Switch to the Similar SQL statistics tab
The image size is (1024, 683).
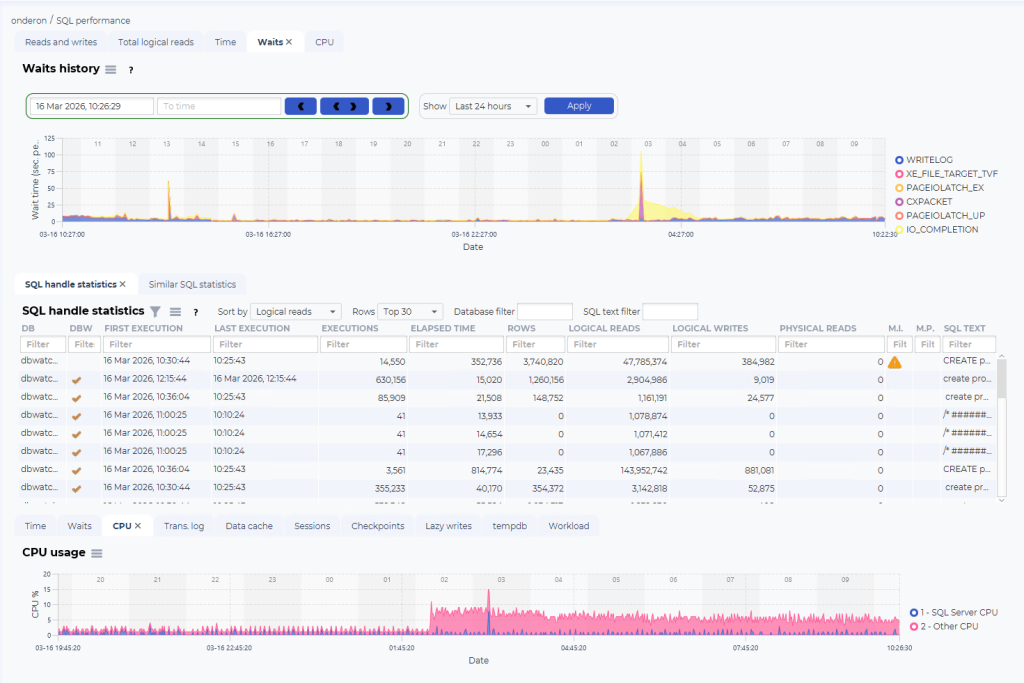192,284
